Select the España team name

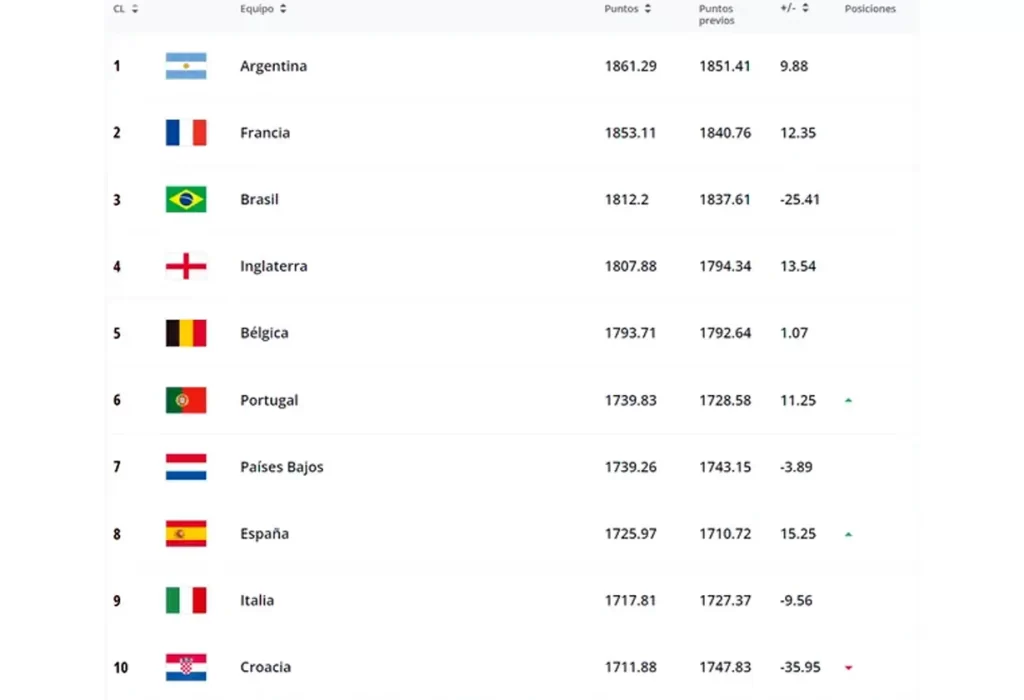[x=264, y=534]
